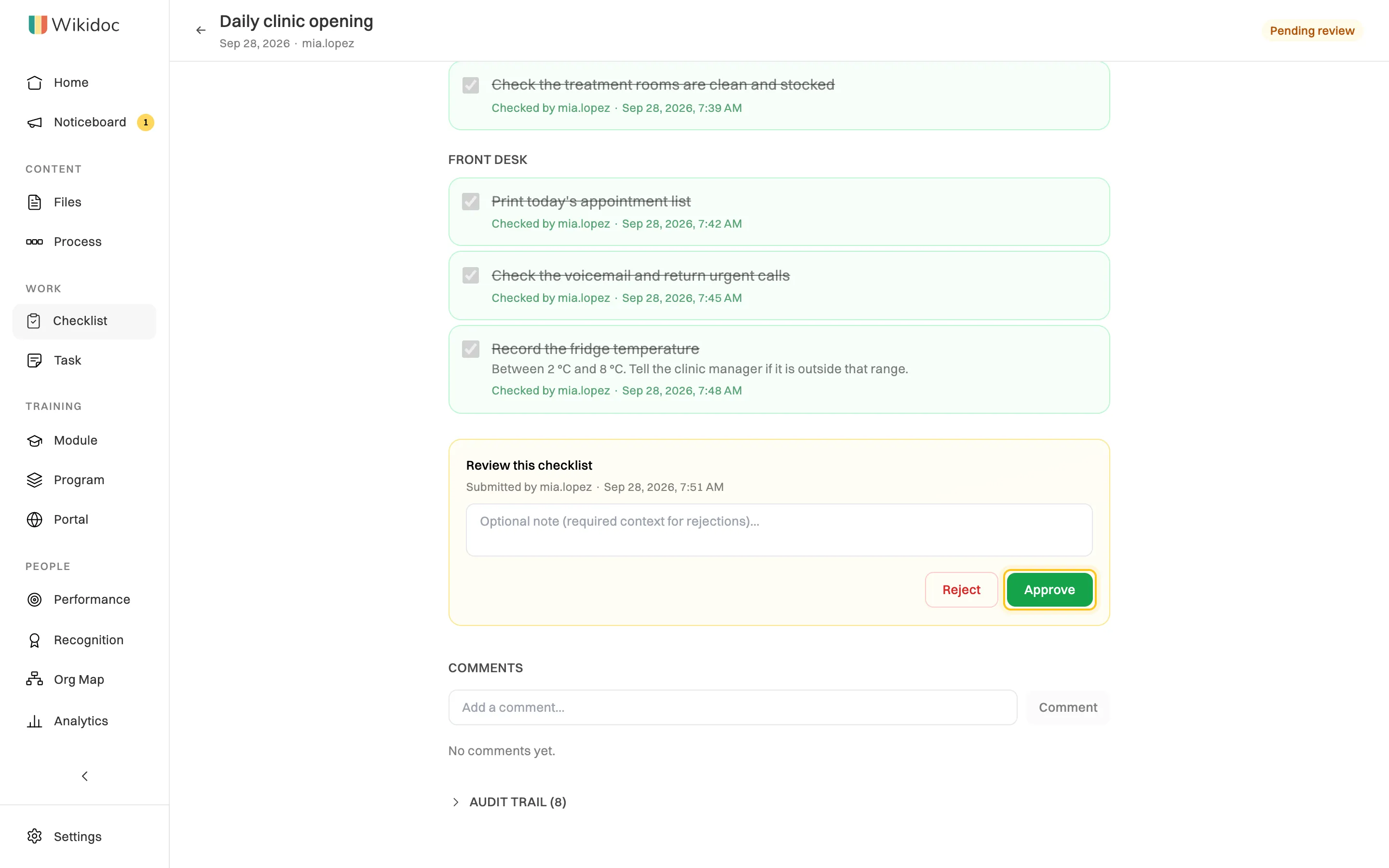Viewport: 1389px width, 868px height.
Task: Click the Pending review status badge
Action: pyautogui.click(x=1311, y=30)
